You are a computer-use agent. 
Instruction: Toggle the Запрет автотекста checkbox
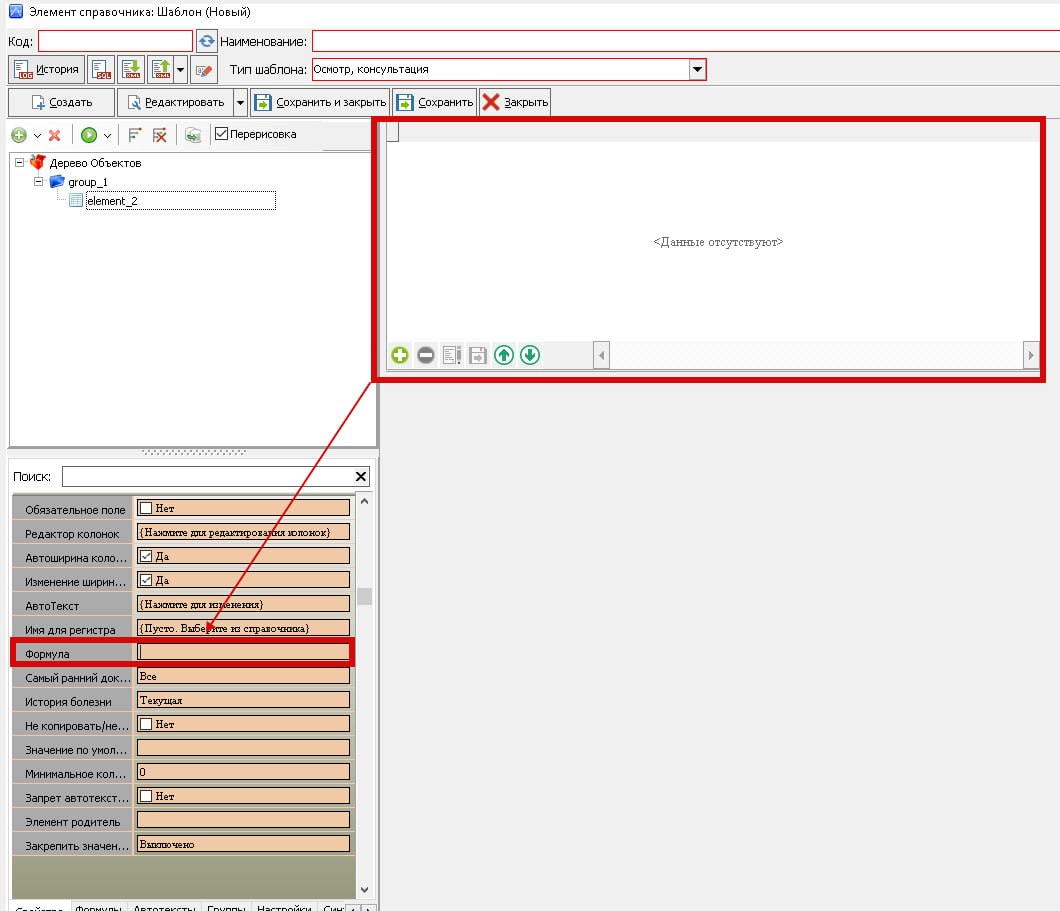(145, 796)
